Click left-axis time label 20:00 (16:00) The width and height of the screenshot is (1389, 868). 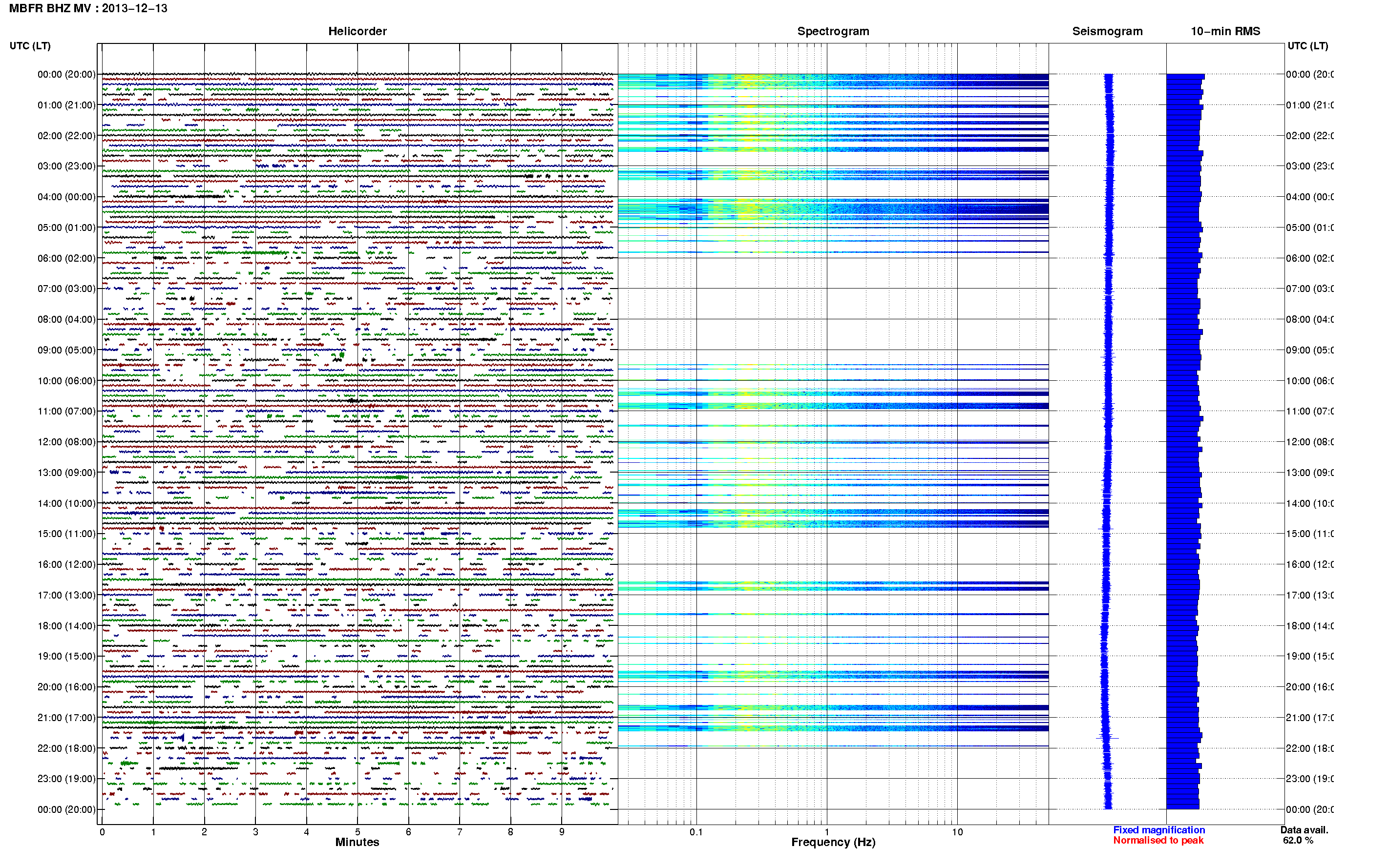66,686
